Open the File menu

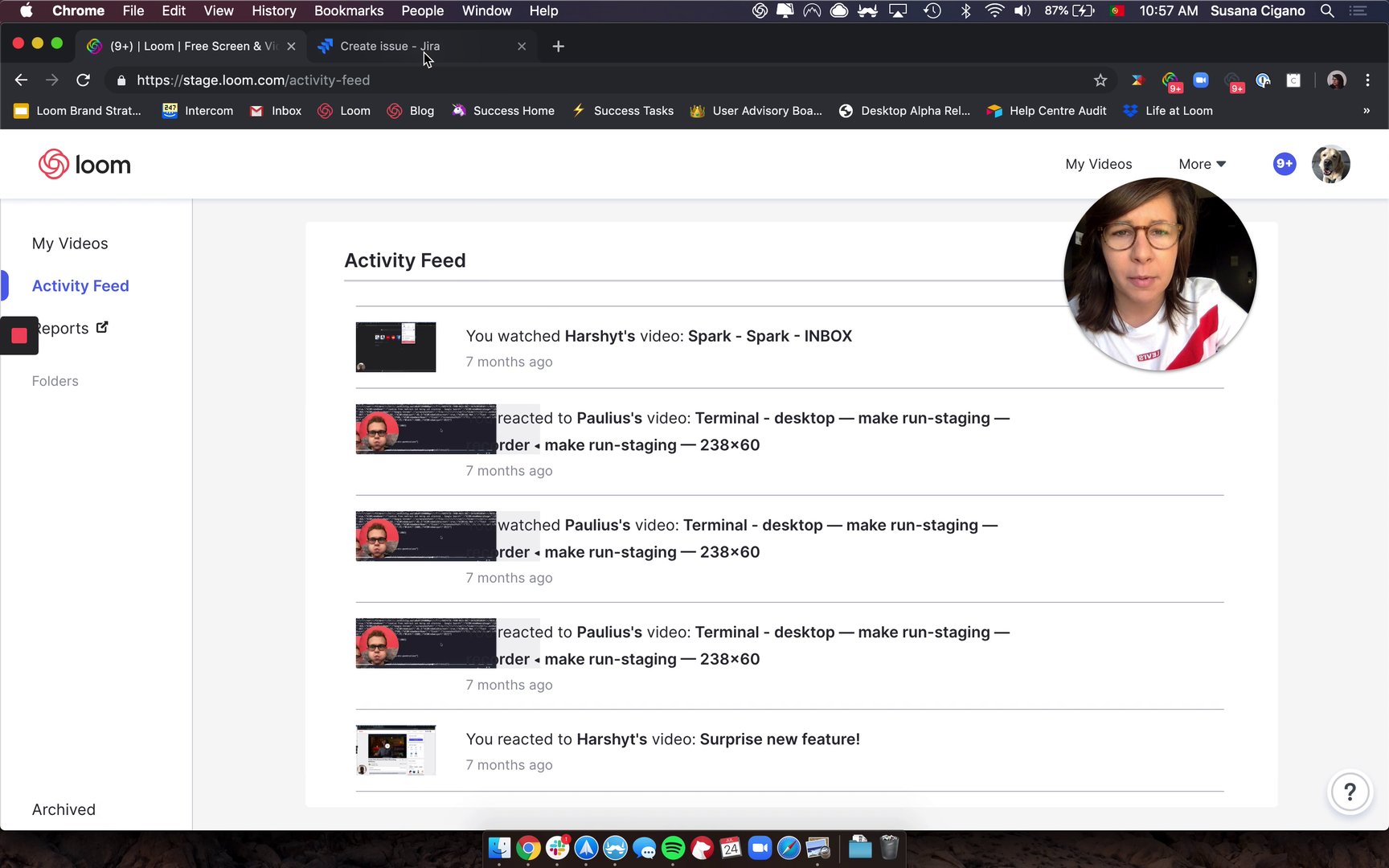133,11
